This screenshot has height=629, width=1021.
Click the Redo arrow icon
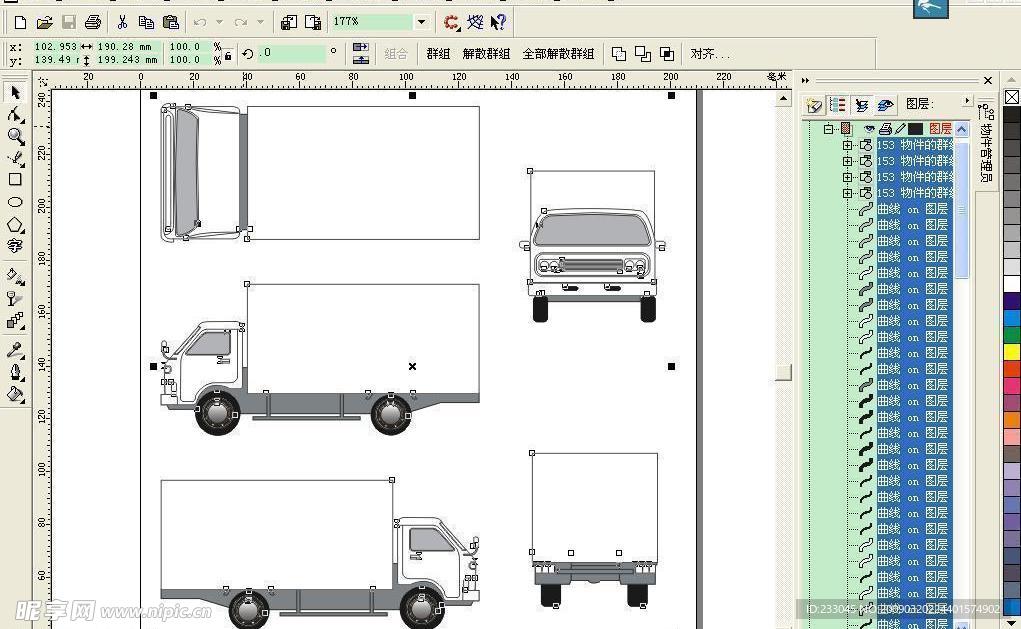click(x=241, y=23)
